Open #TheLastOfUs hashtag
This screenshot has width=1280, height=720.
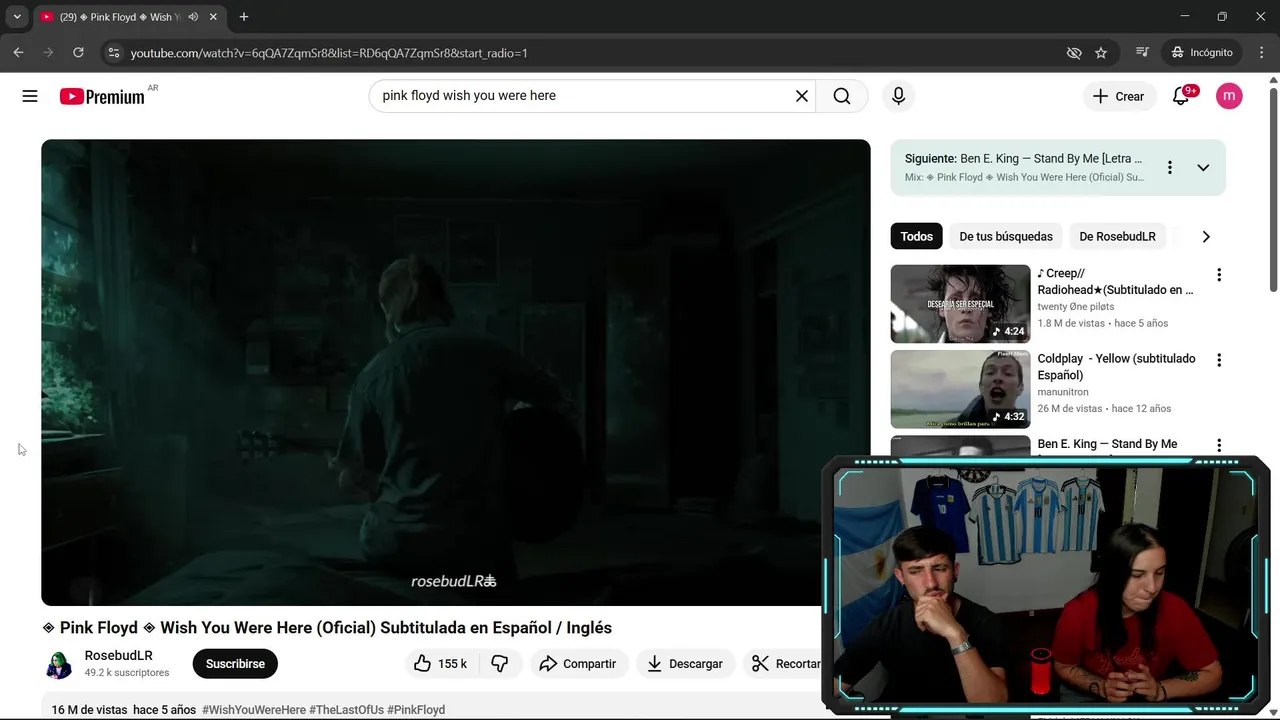(x=346, y=710)
